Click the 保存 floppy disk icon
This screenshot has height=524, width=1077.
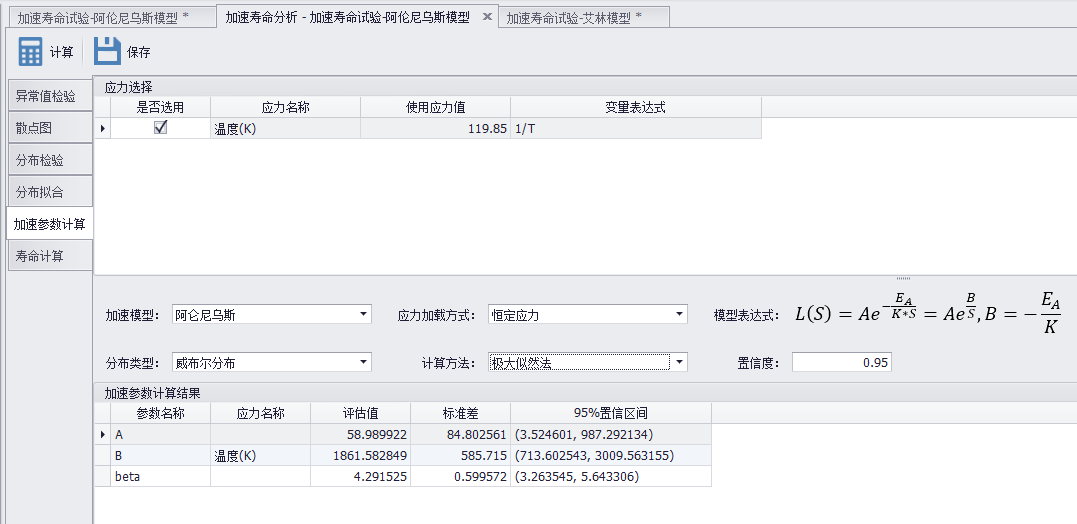[107, 52]
